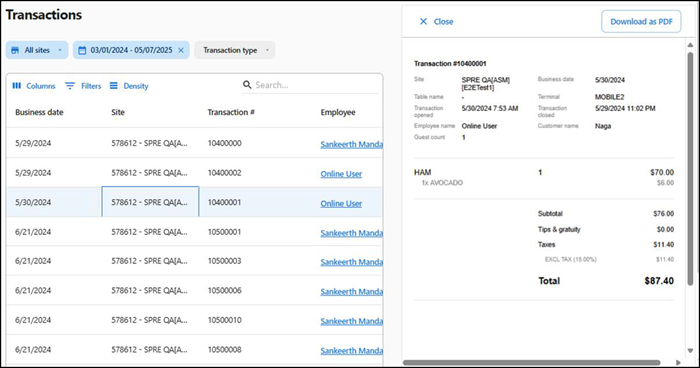Download the receipt as PDF

coord(641,21)
